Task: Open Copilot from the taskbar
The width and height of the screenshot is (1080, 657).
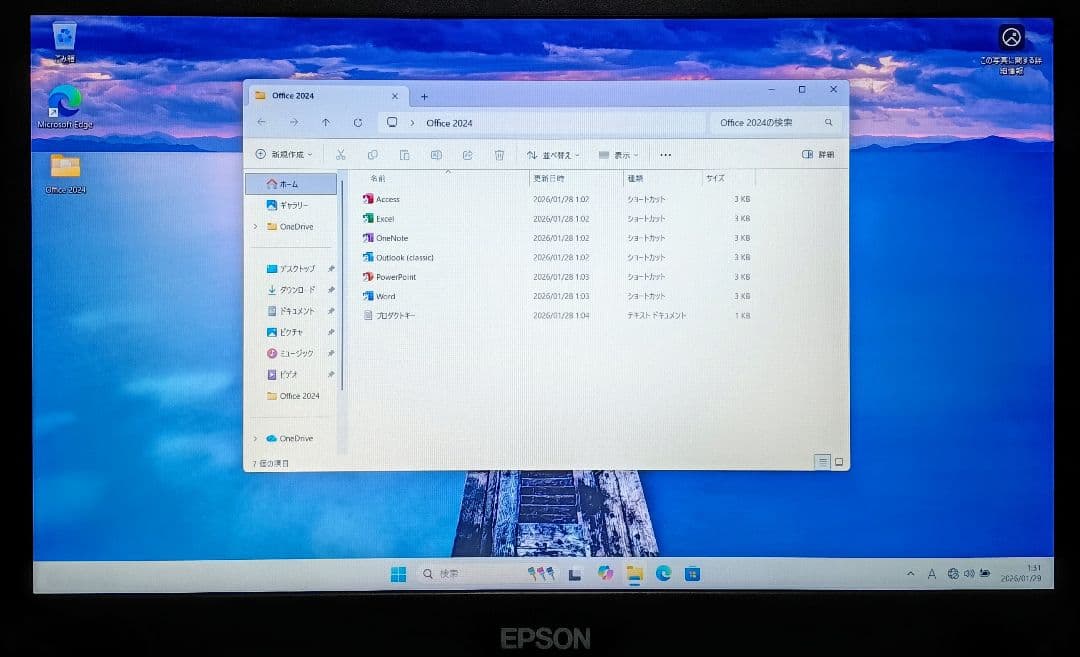Action: click(x=604, y=573)
